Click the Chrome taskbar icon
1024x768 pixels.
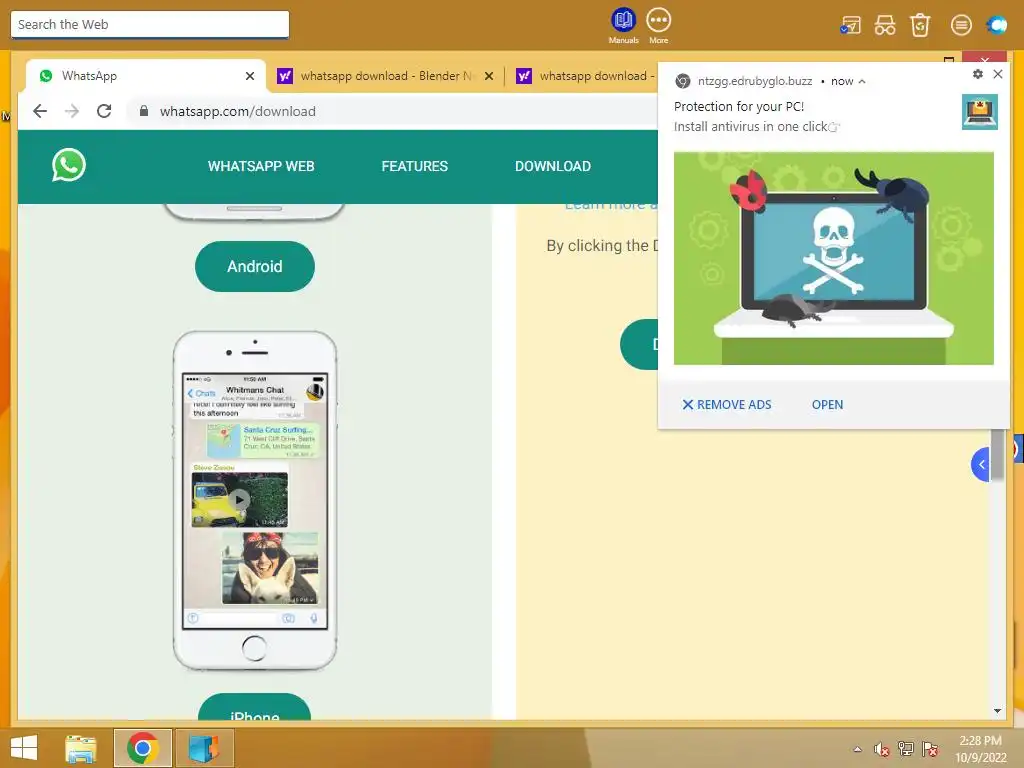coord(142,748)
